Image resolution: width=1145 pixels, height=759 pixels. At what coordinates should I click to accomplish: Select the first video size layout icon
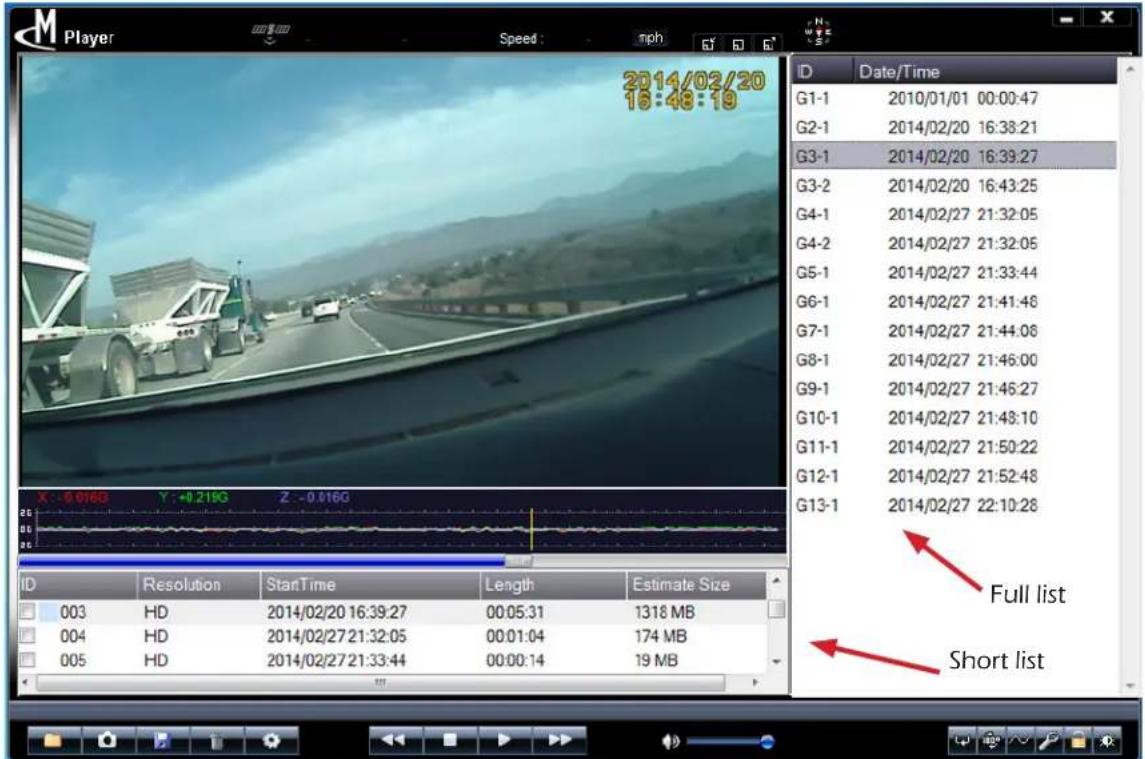coord(708,44)
